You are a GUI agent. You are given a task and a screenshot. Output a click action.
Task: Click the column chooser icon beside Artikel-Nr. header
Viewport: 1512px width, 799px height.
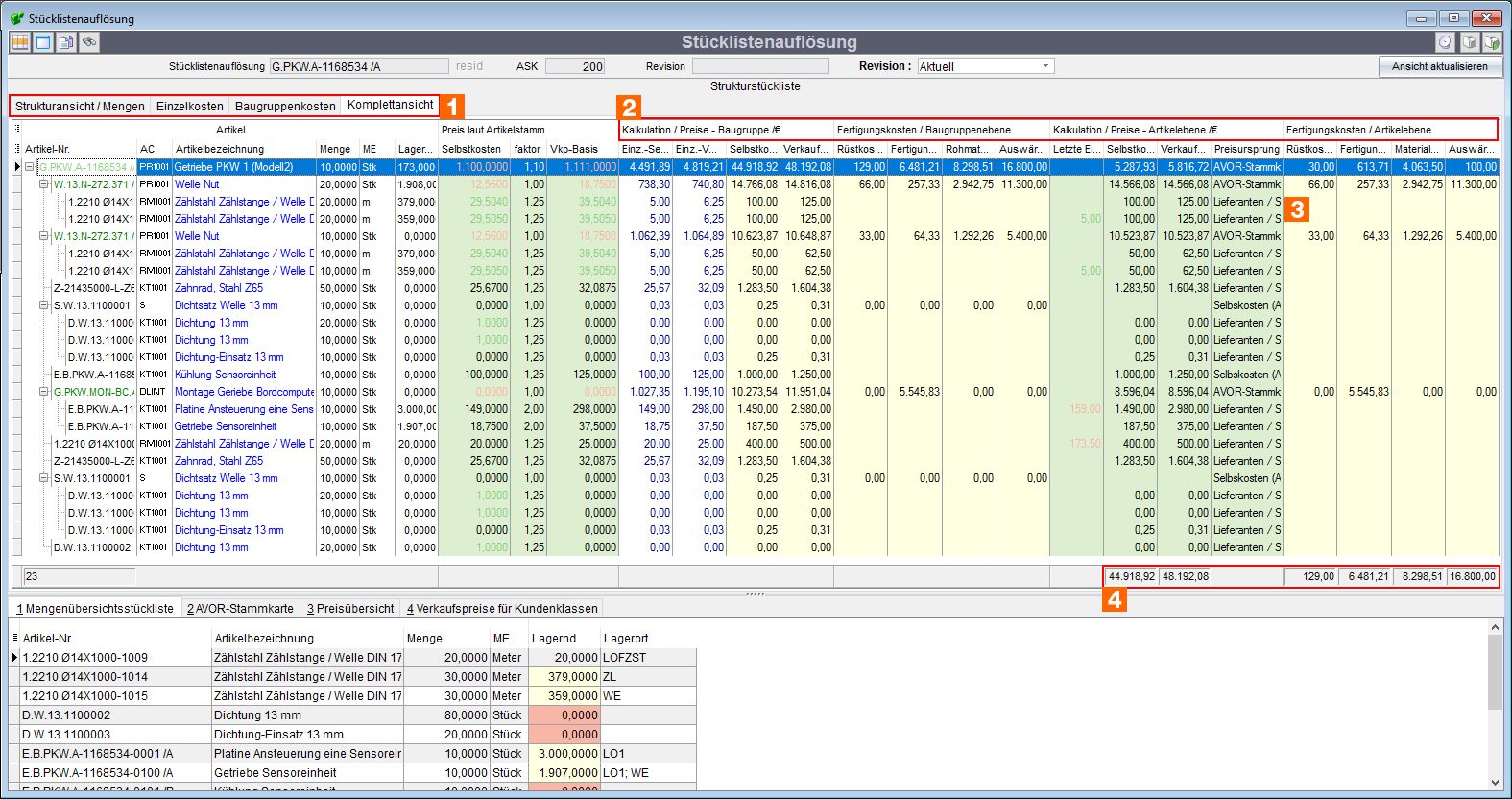[x=17, y=149]
